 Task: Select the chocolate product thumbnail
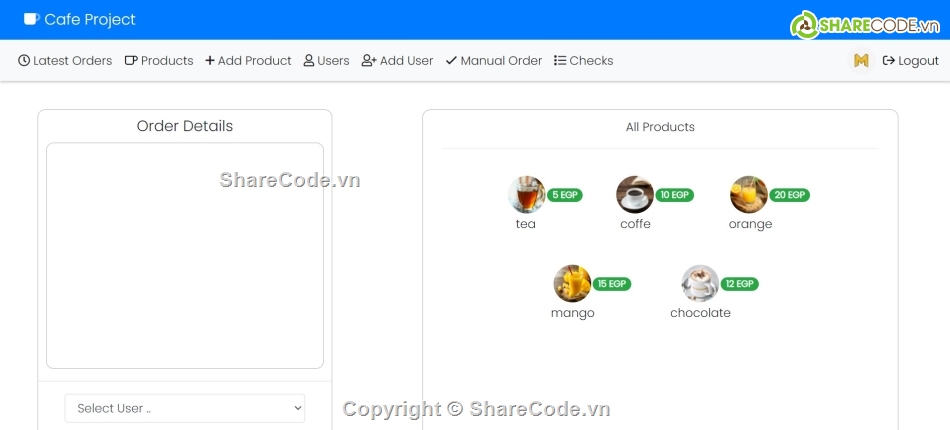pyautogui.click(x=700, y=283)
